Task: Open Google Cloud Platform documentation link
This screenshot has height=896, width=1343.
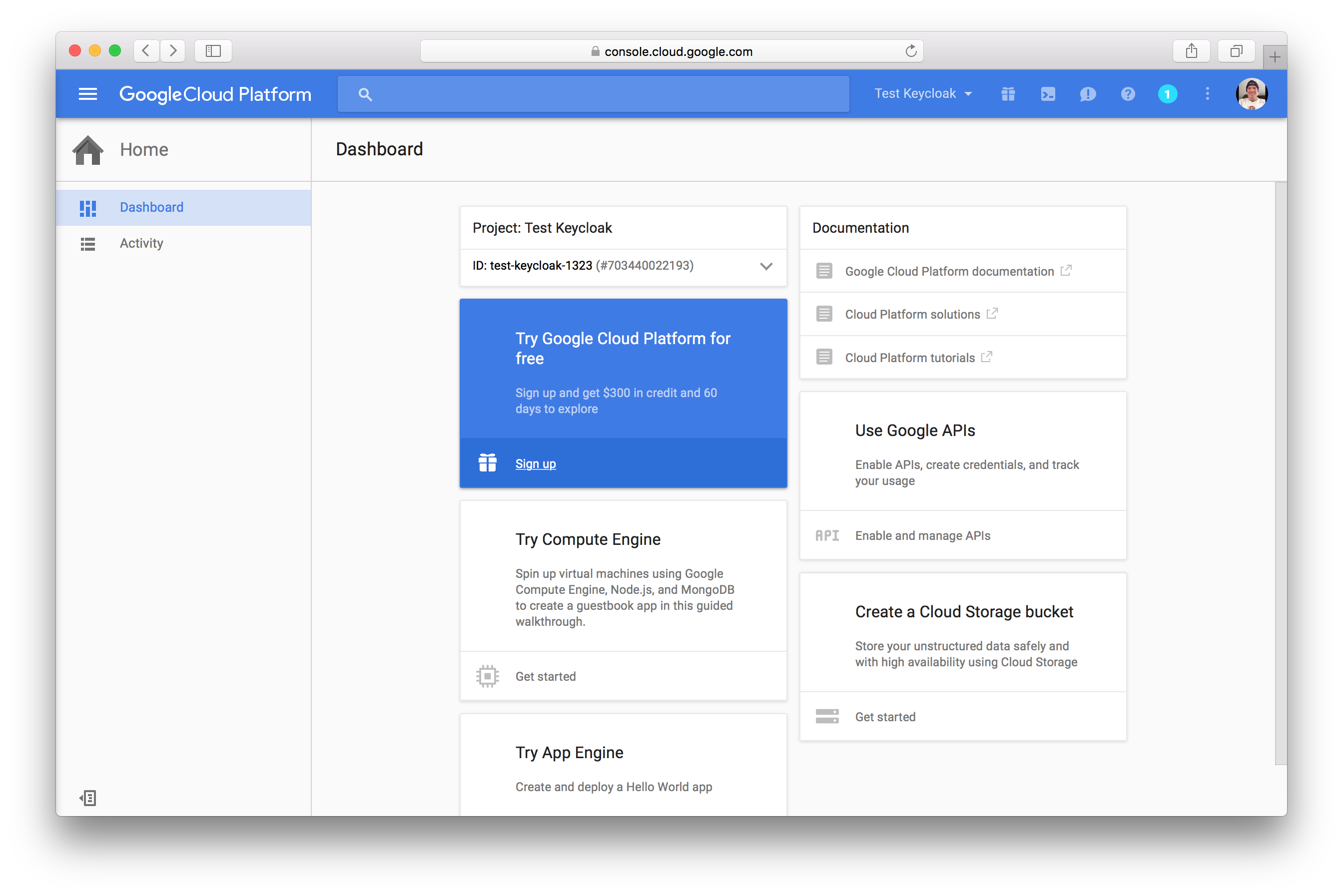Action: (x=949, y=271)
